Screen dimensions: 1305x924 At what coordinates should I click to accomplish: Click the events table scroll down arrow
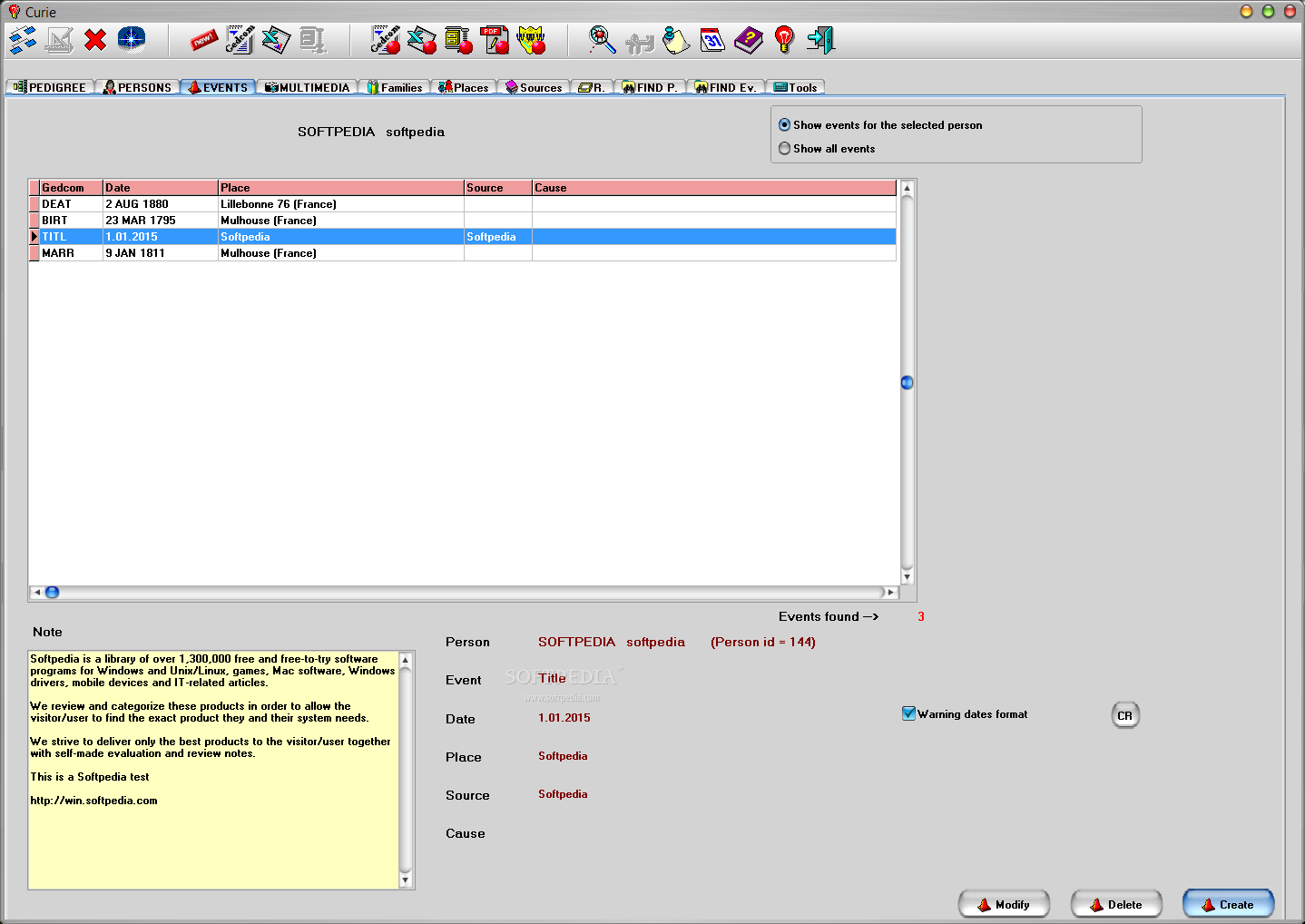click(x=907, y=576)
